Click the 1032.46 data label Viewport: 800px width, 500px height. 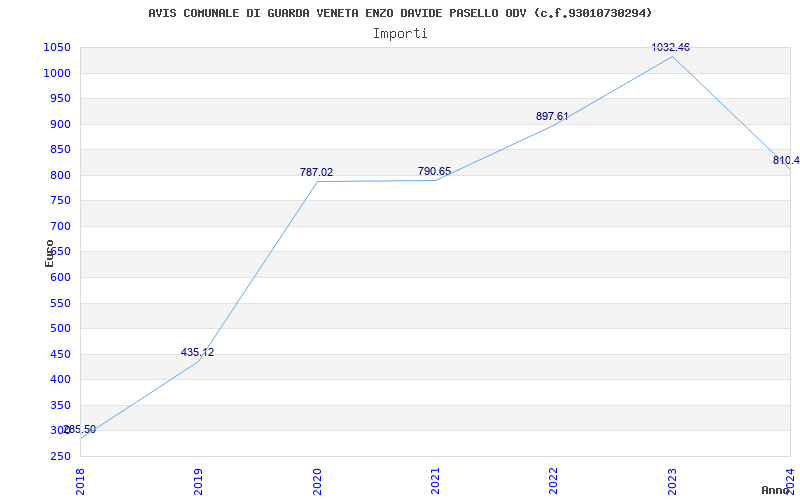pos(670,47)
